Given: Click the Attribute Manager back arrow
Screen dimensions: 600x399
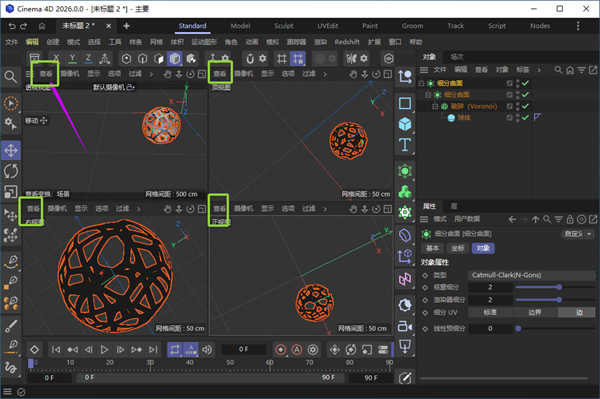Looking at the screenshot, I should coord(512,219).
